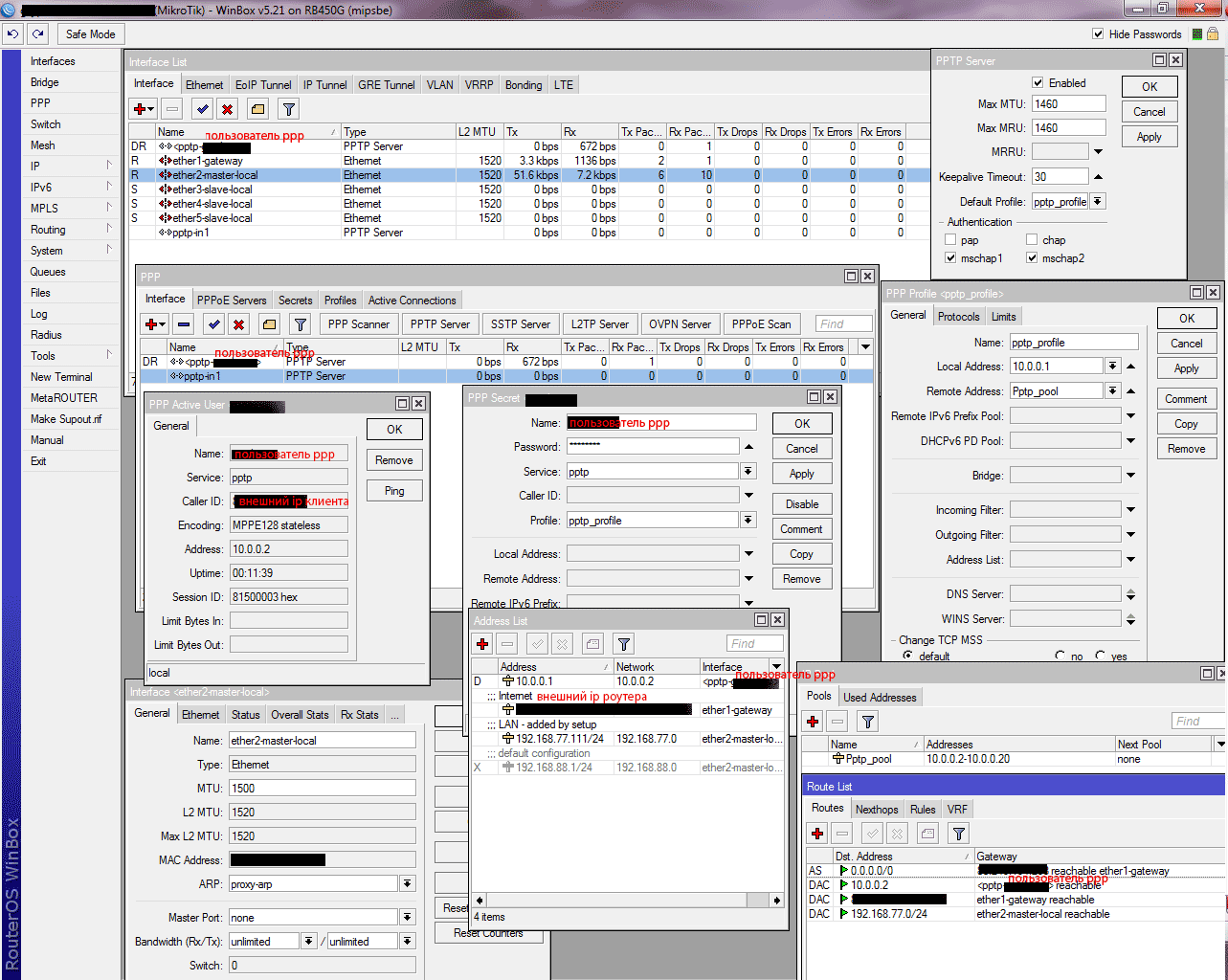Enable chap authentication

(x=1032, y=240)
